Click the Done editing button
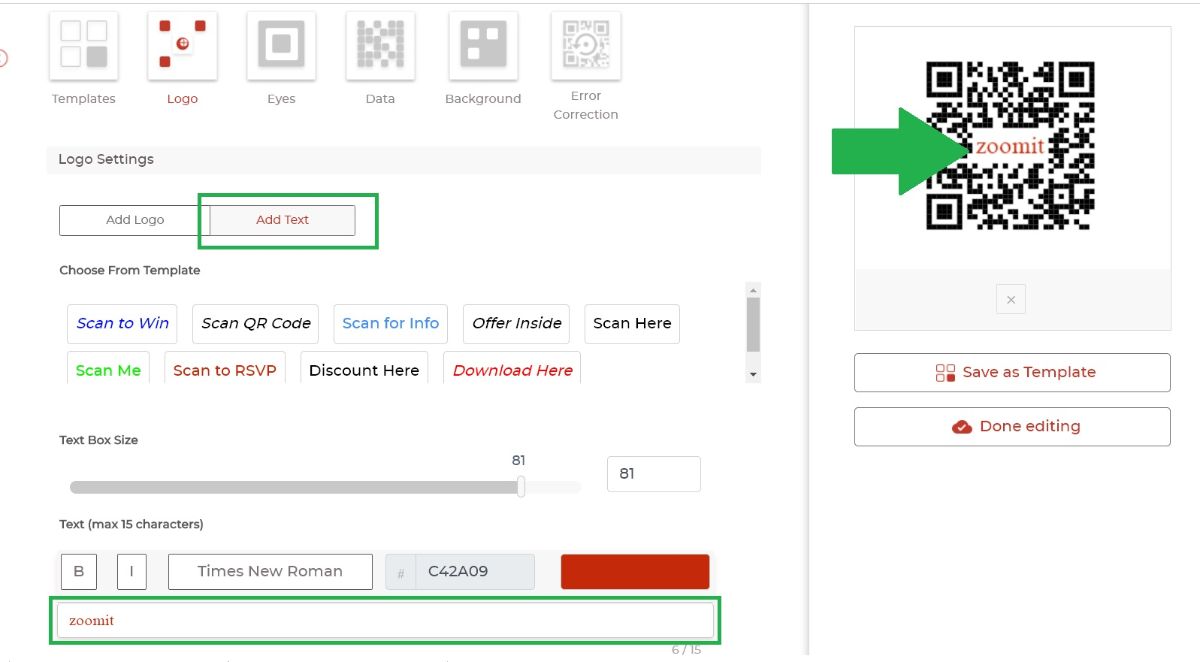The width and height of the screenshot is (1200, 662). click(x=1011, y=426)
